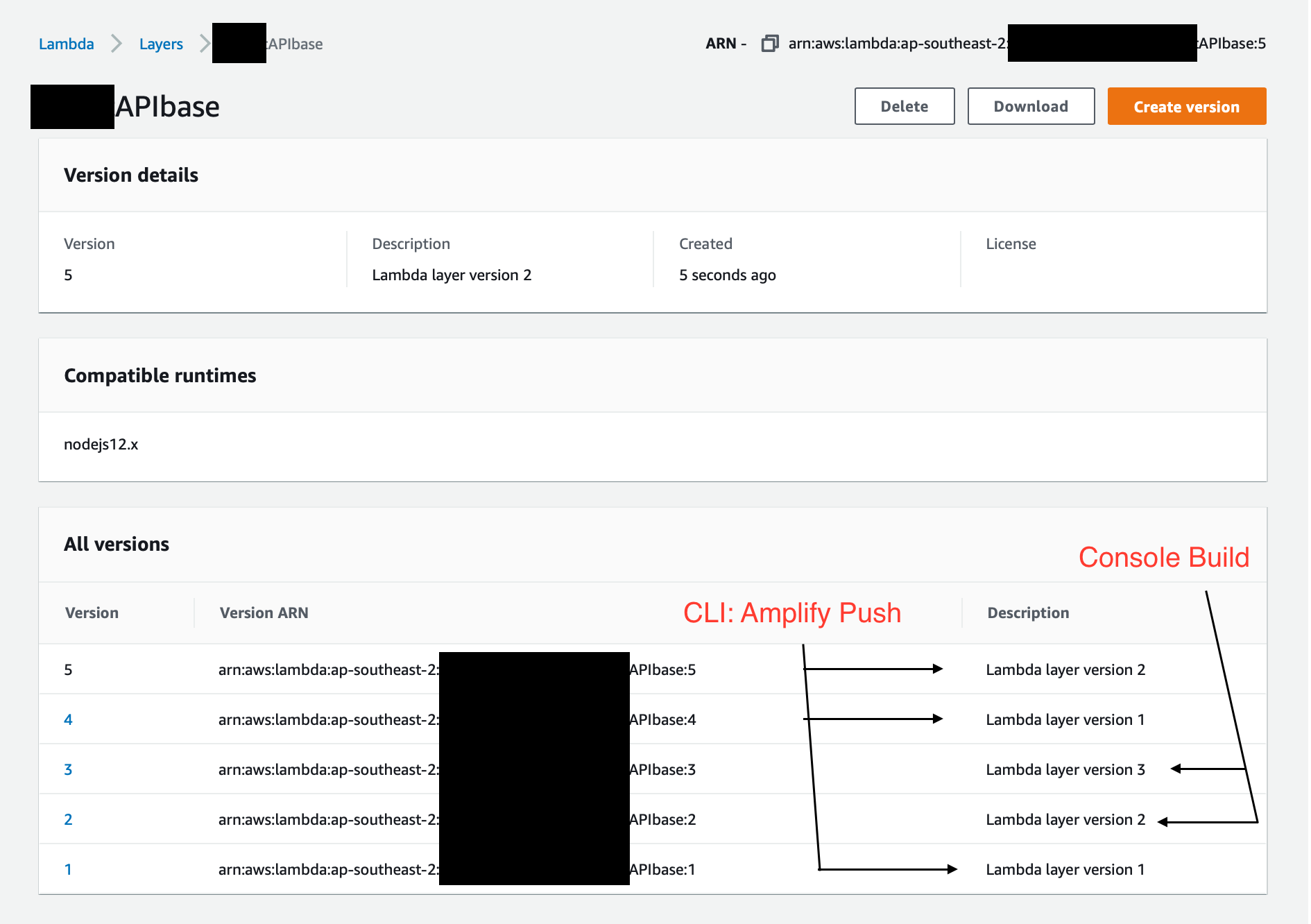Image resolution: width=1311 pixels, height=924 pixels.
Task: Click 'Lambda layer version 2' in Version details
Action: tap(452, 275)
